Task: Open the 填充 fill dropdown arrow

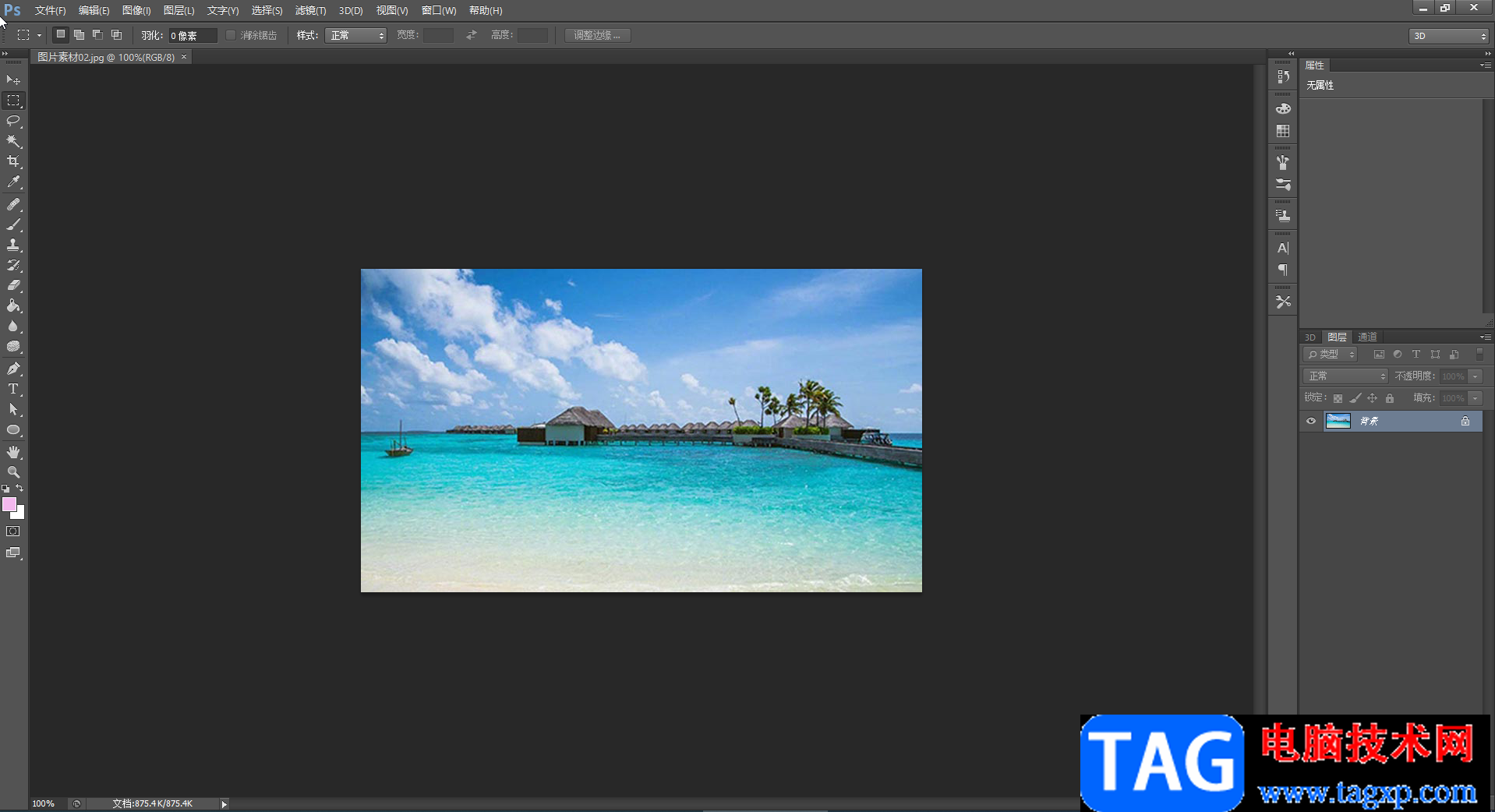Action: [1476, 398]
